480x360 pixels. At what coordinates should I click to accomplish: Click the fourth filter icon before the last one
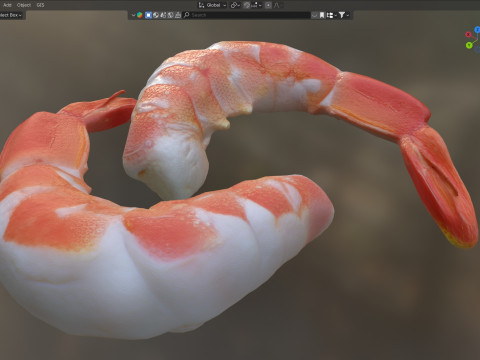pyautogui.click(x=170, y=15)
